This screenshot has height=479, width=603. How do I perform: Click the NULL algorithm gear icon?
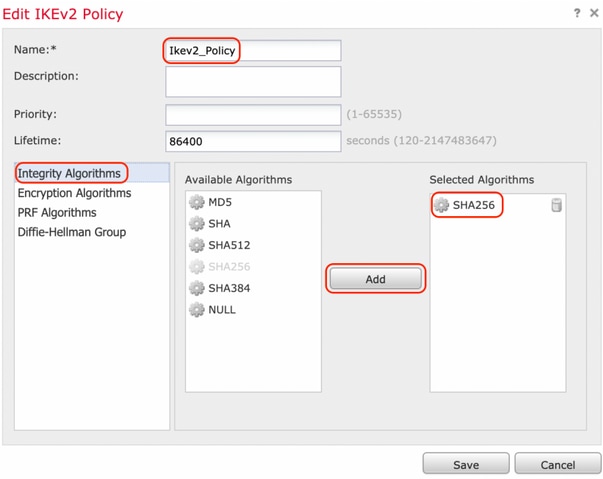(x=197, y=309)
